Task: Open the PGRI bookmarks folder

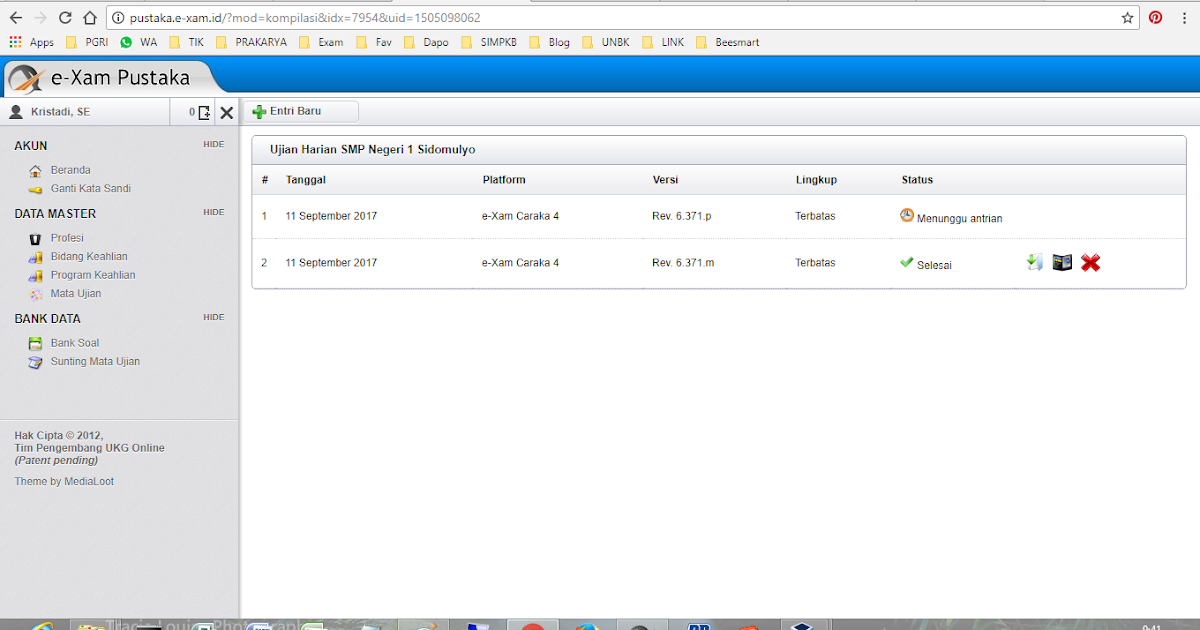Action: (86, 42)
